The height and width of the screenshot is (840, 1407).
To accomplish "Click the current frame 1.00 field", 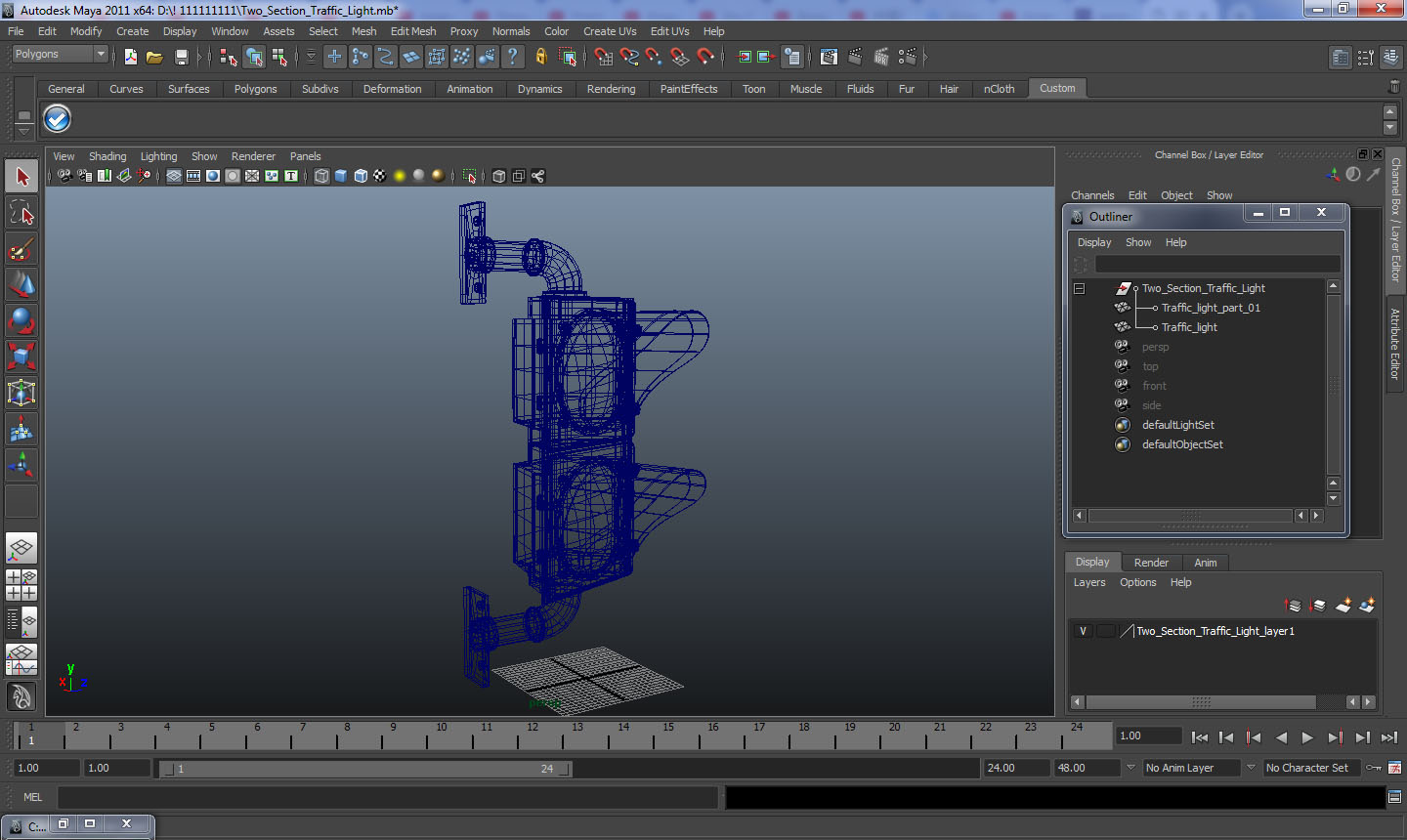I will pos(1149,735).
